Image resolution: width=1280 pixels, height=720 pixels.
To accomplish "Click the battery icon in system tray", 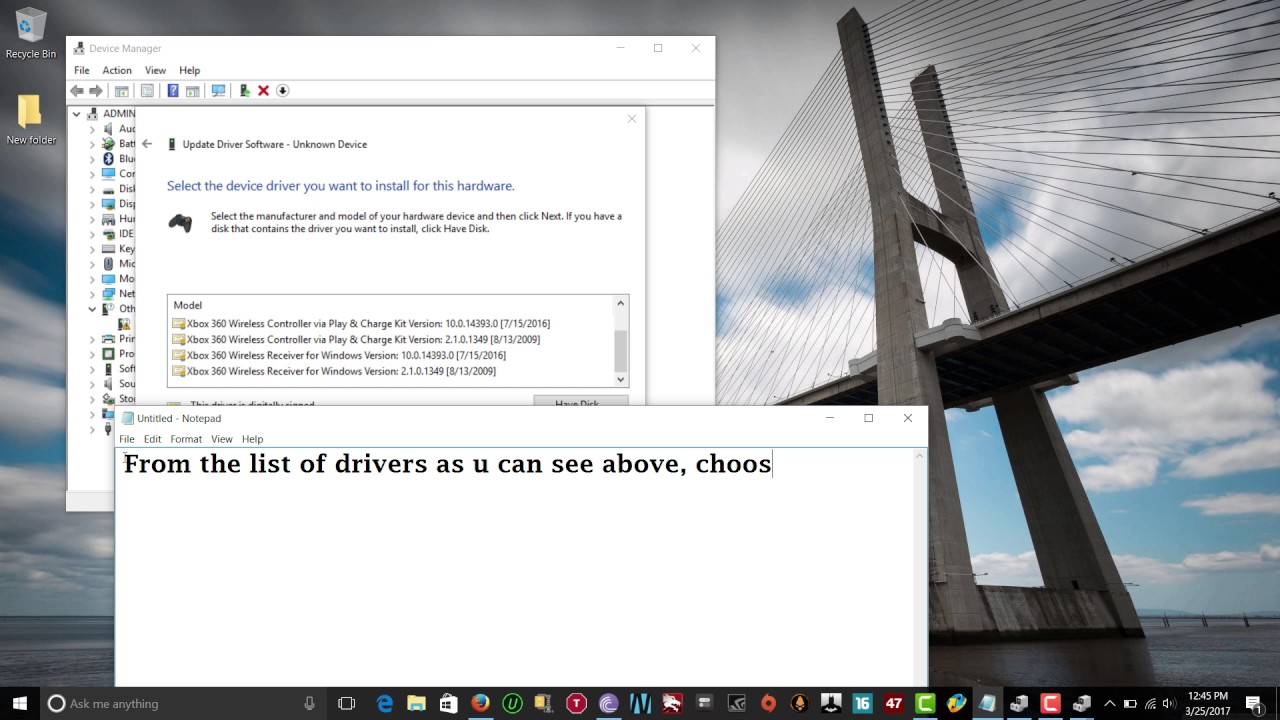I will tap(1131, 704).
